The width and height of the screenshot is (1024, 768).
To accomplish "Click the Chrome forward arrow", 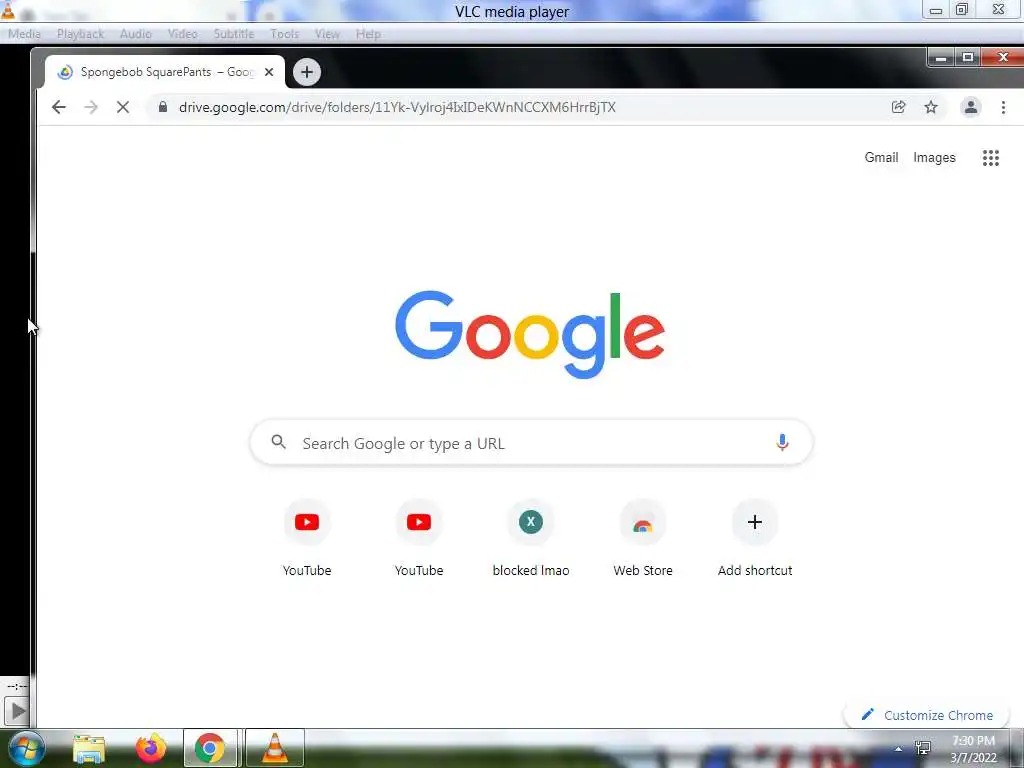I will [91, 107].
